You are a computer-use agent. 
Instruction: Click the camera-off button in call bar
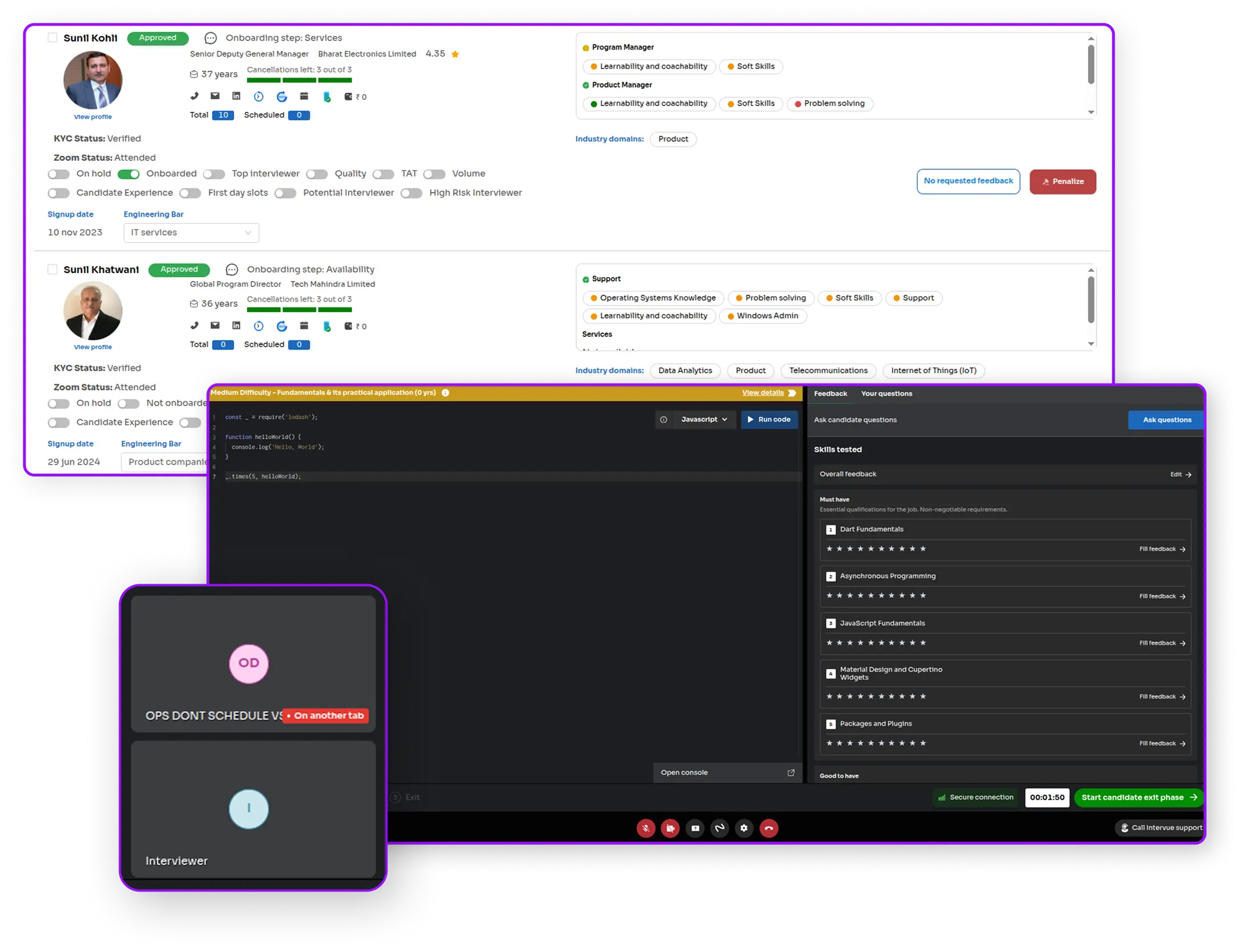coord(670,828)
